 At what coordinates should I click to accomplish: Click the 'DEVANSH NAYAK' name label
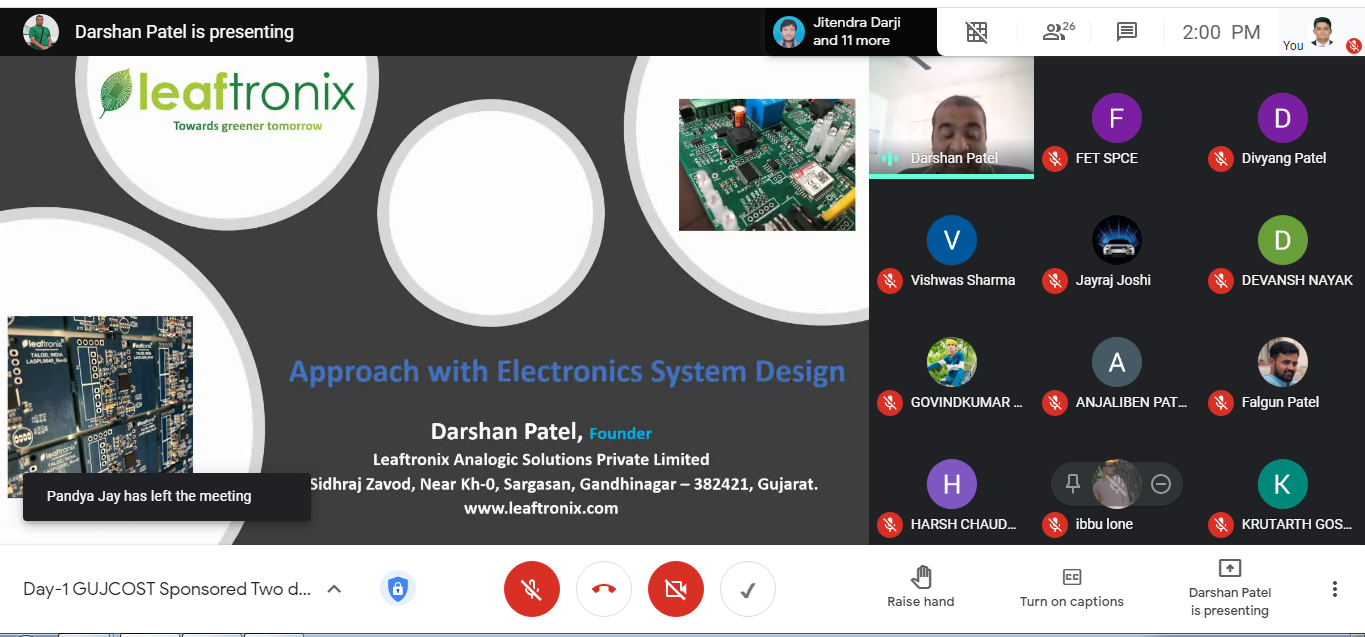[x=1297, y=280]
